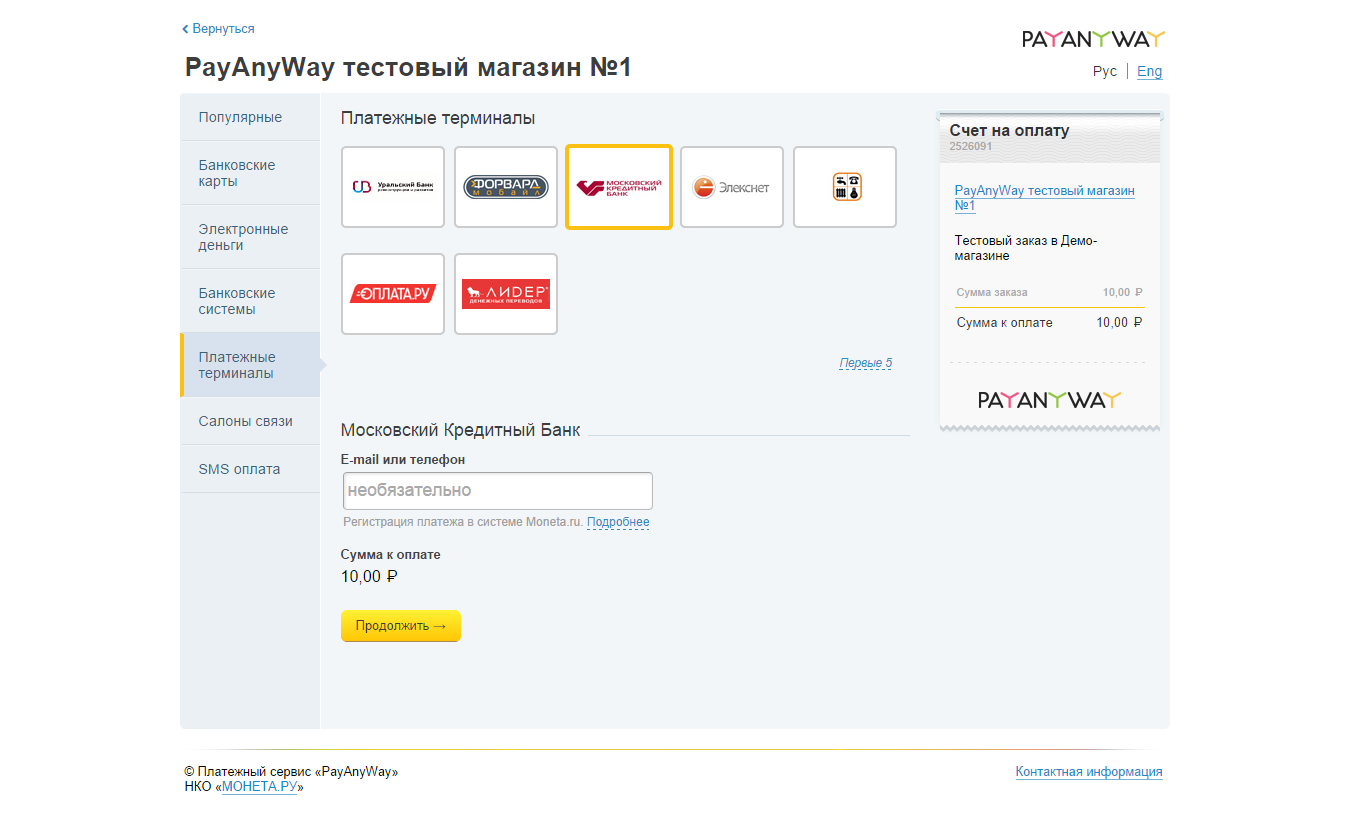Pick the Элекснет terminal tile

tap(732, 187)
